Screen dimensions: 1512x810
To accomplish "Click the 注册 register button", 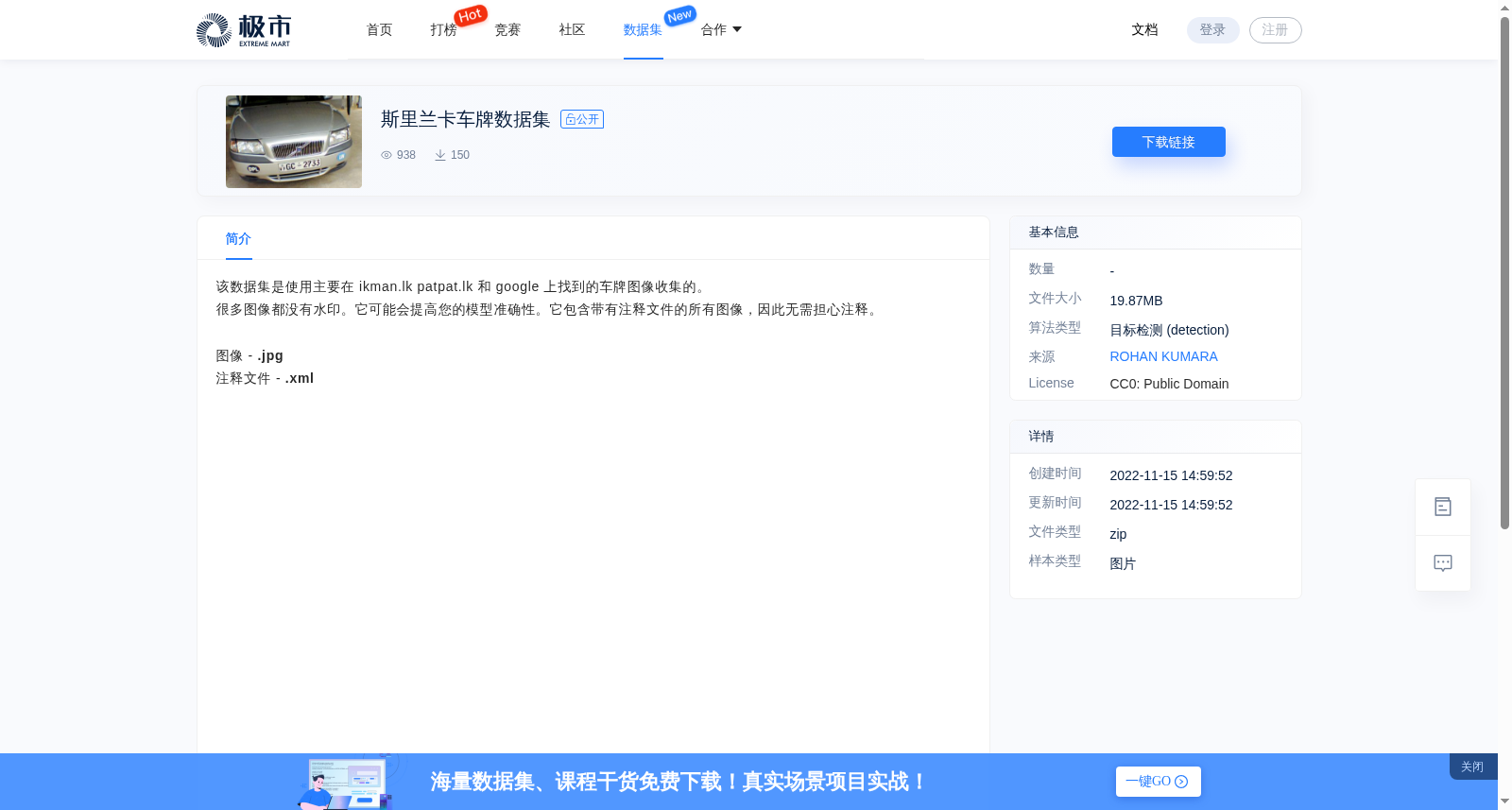I will pyautogui.click(x=1276, y=30).
